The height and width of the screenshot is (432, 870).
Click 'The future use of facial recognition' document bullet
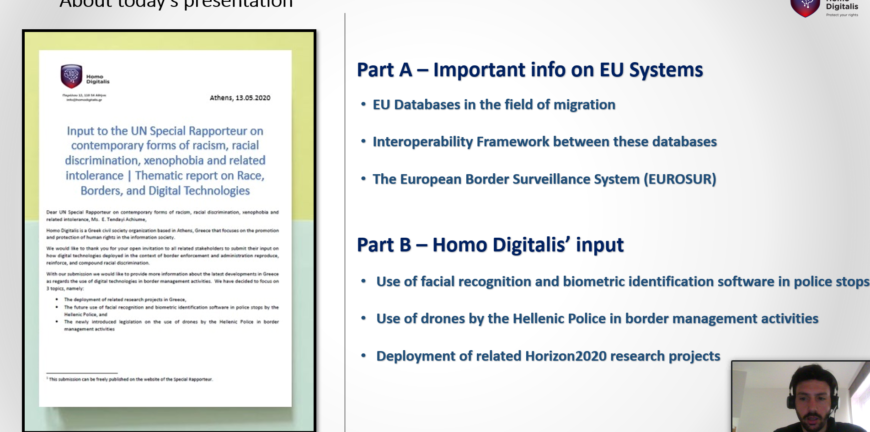[x=171, y=311]
